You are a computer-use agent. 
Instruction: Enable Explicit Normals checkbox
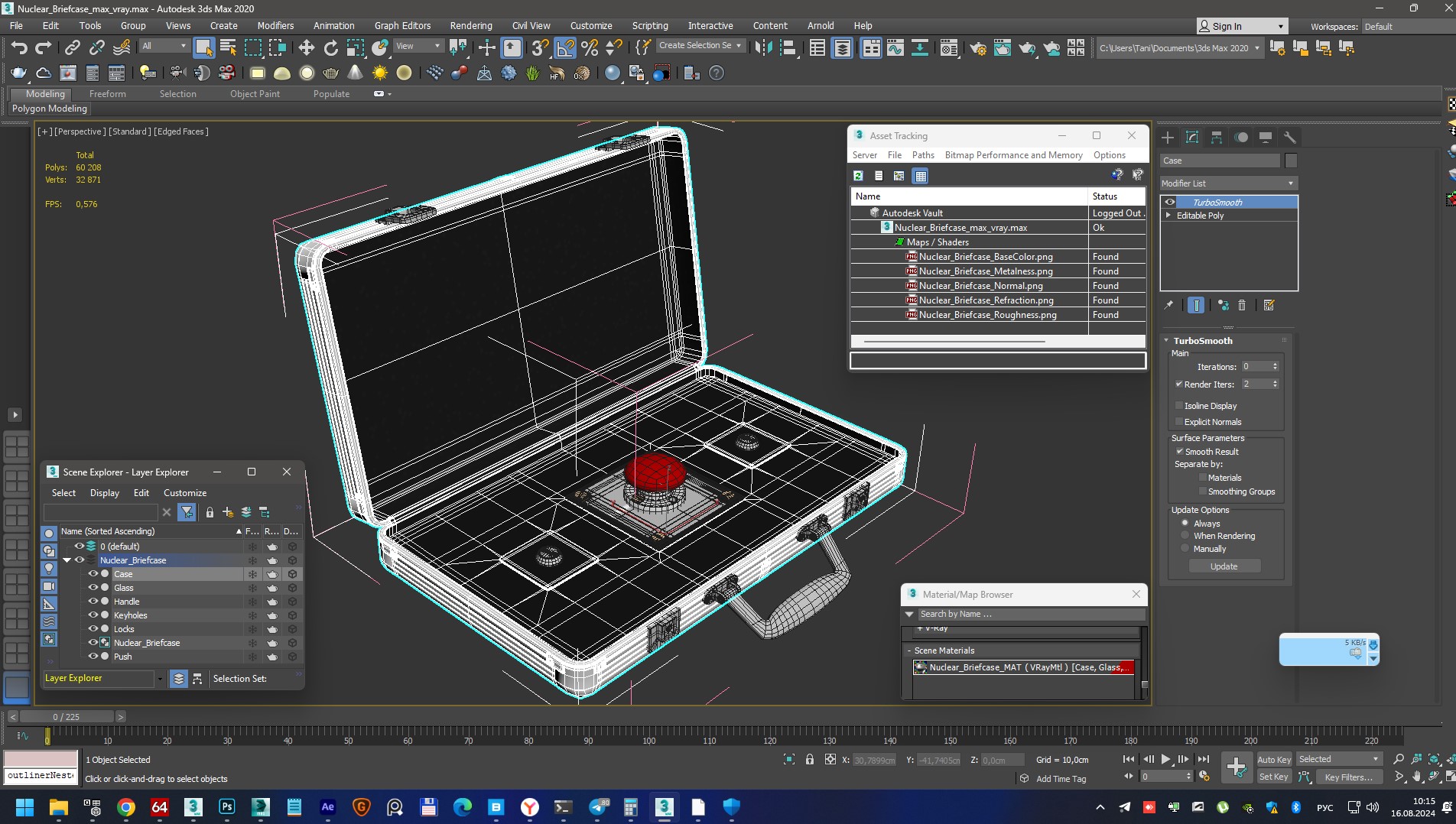point(1178,421)
